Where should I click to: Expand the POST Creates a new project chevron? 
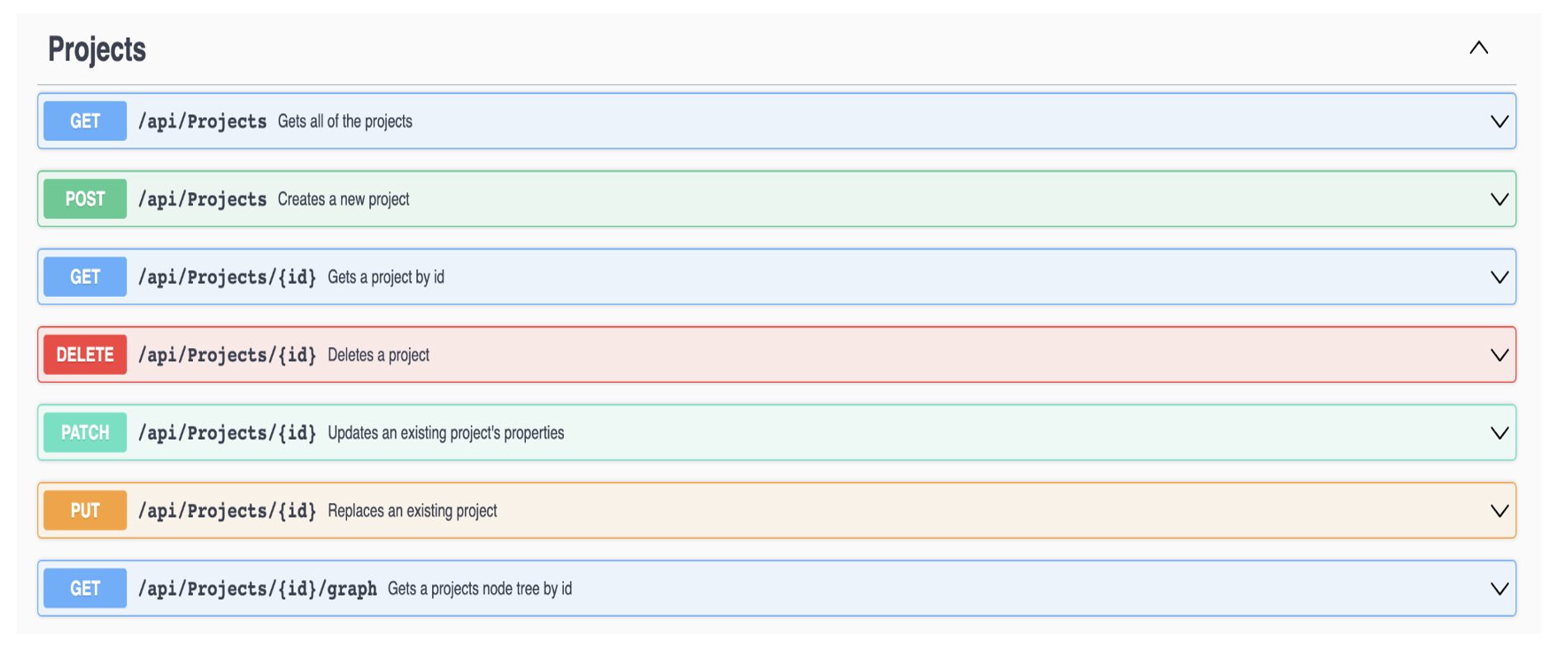tap(1499, 200)
